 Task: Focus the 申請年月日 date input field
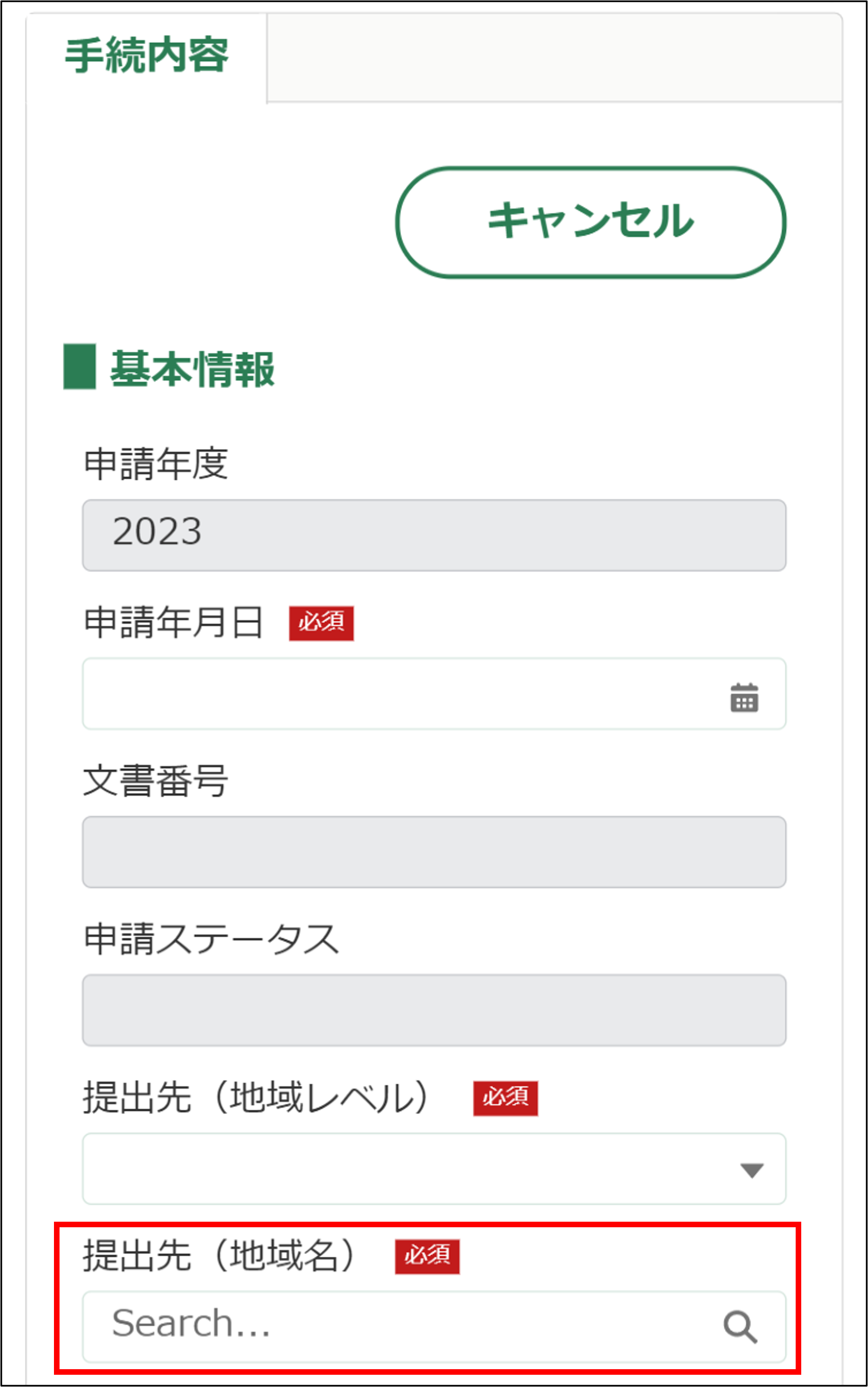pos(402,694)
